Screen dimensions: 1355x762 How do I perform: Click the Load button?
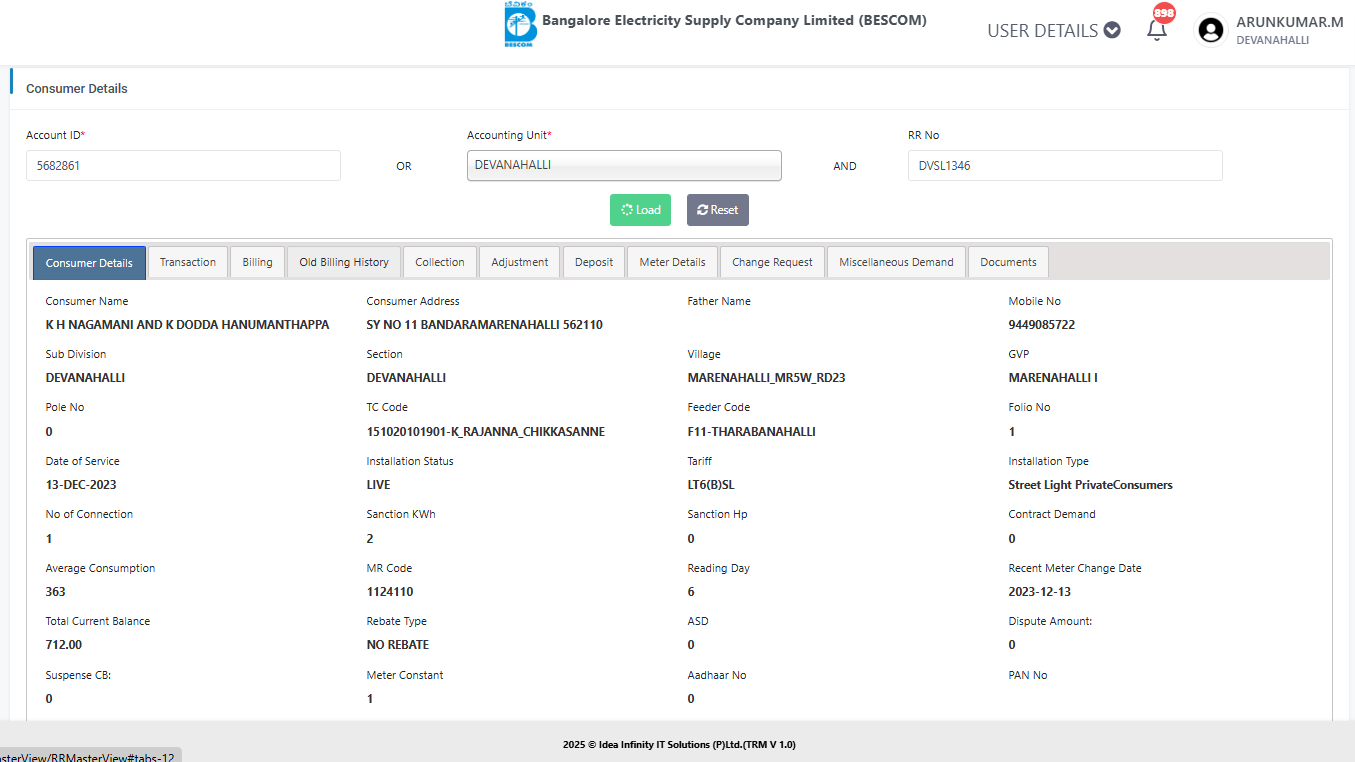pyautogui.click(x=640, y=210)
